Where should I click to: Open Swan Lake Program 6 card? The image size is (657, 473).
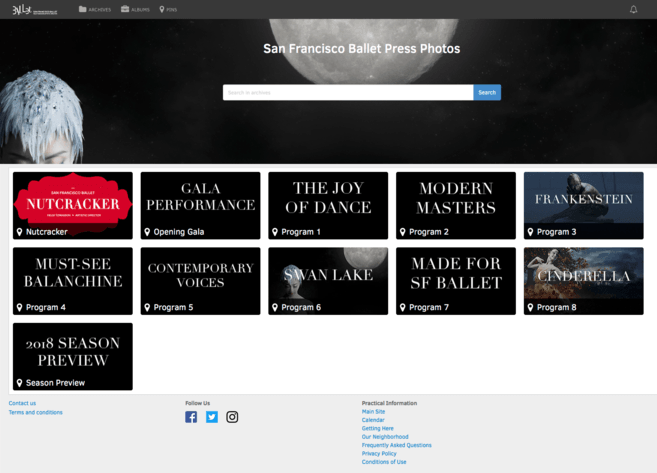pyautogui.click(x=328, y=281)
